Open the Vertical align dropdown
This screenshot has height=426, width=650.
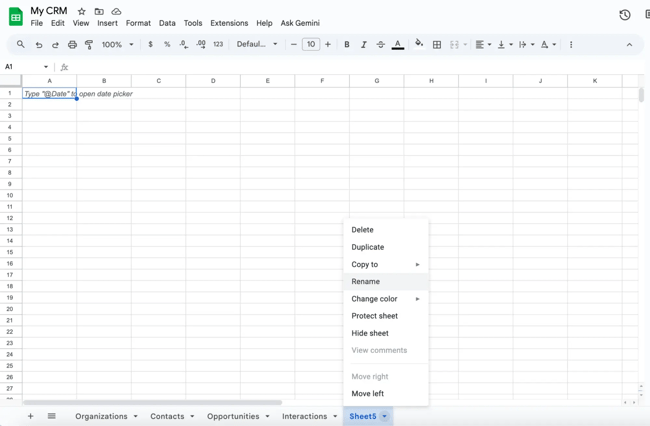click(505, 44)
